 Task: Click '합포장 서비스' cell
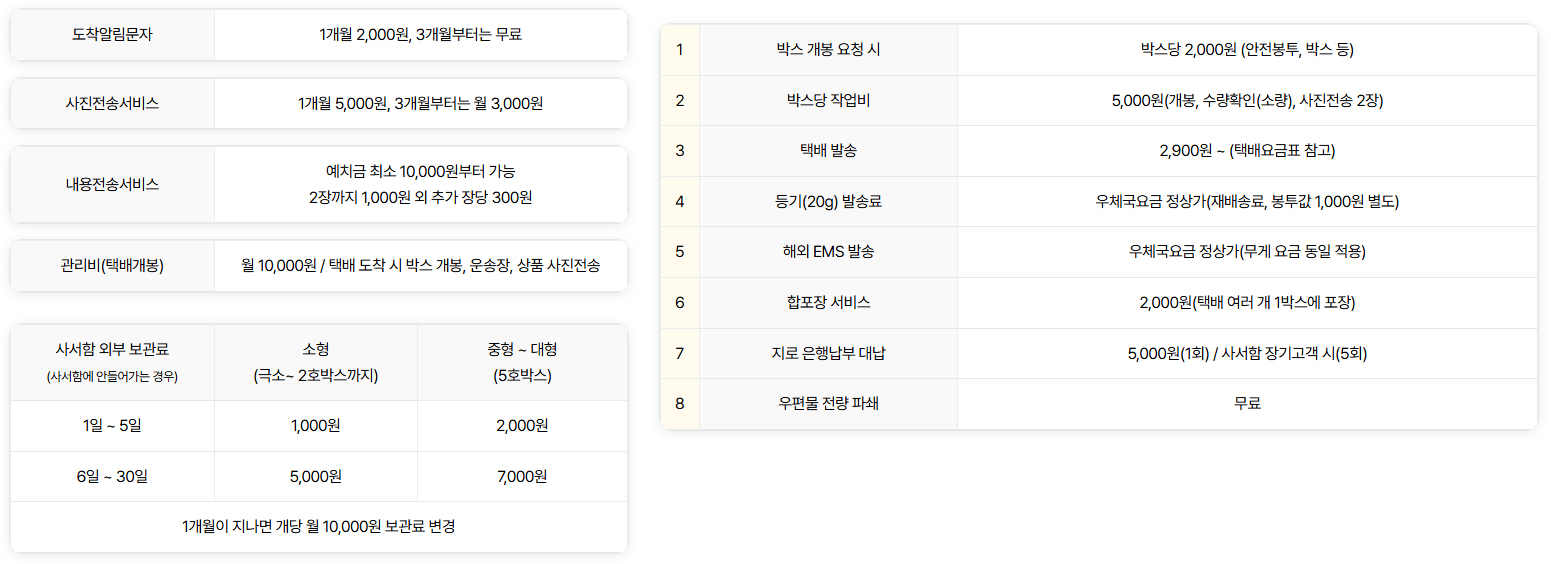point(828,302)
